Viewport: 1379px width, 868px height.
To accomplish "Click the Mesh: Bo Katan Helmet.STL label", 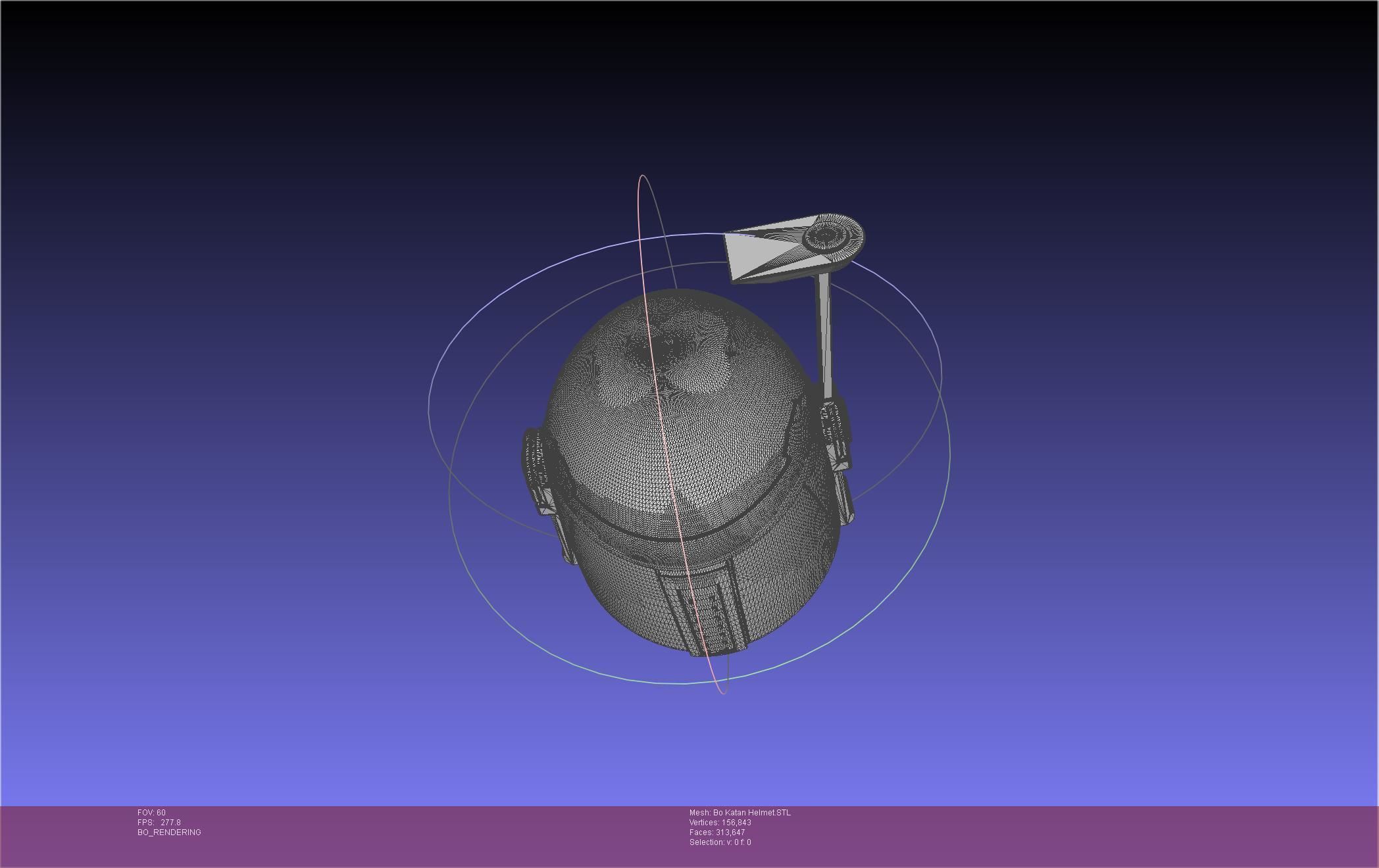I will (x=740, y=813).
